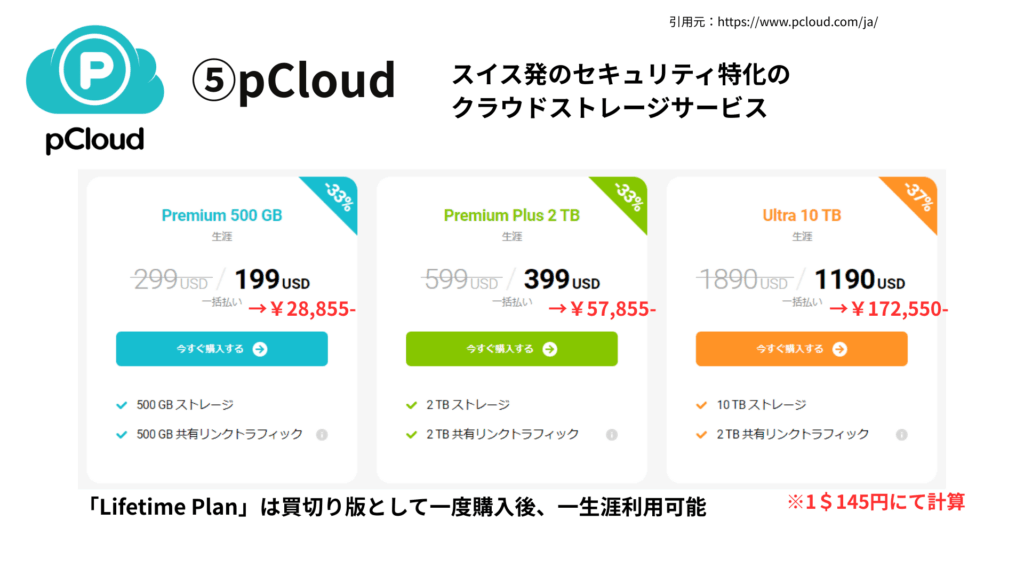1024x576 pixels.
Task: Click the teal -33% discount ribbon
Action: click(338, 200)
